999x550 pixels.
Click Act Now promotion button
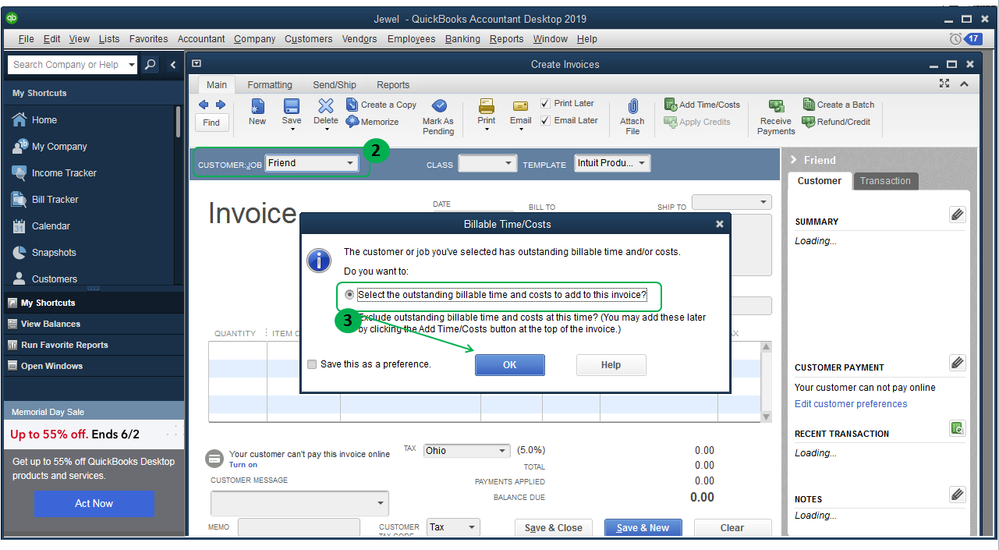94,503
